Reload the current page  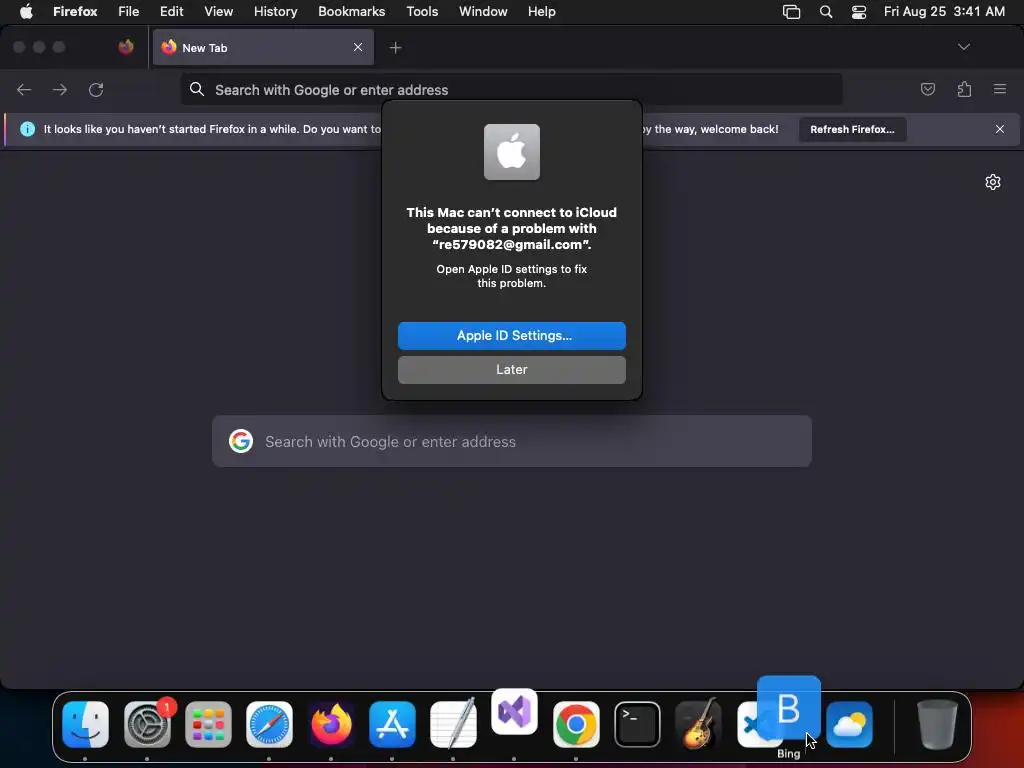click(96, 89)
